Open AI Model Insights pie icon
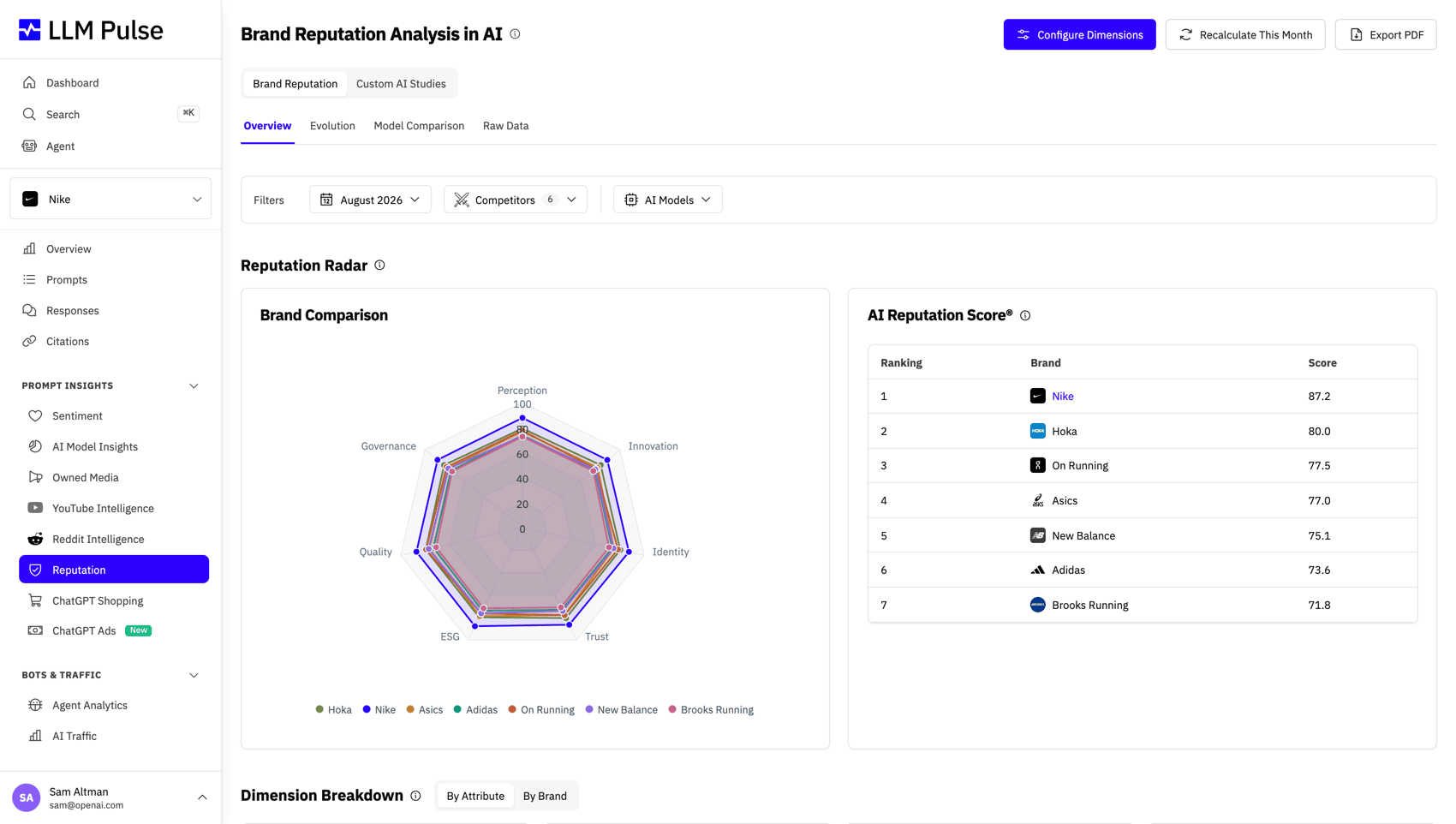Screen dimensions: 1456x824 click(35, 447)
